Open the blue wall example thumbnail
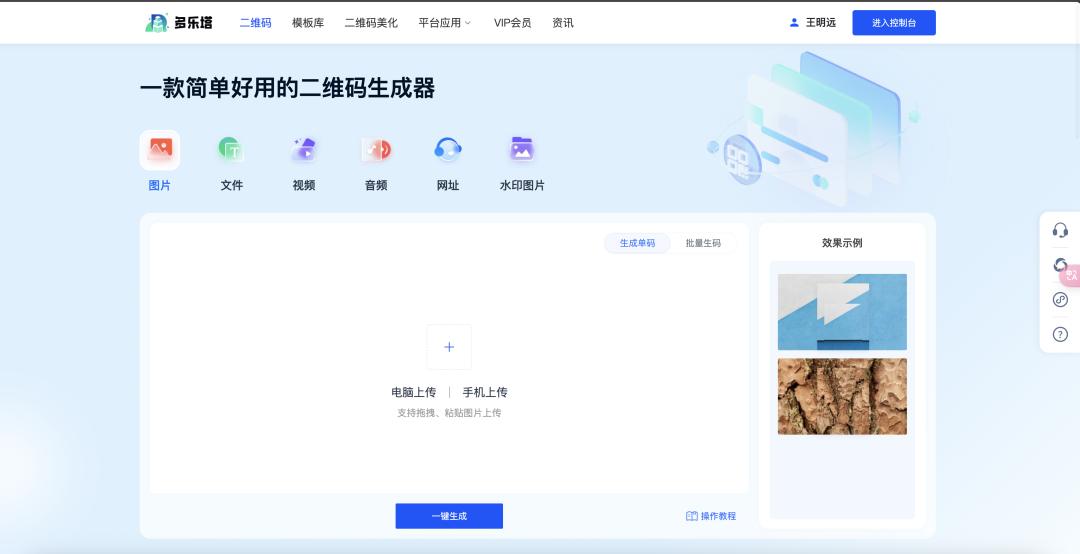 pyautogui.click(x=842, y=312)
